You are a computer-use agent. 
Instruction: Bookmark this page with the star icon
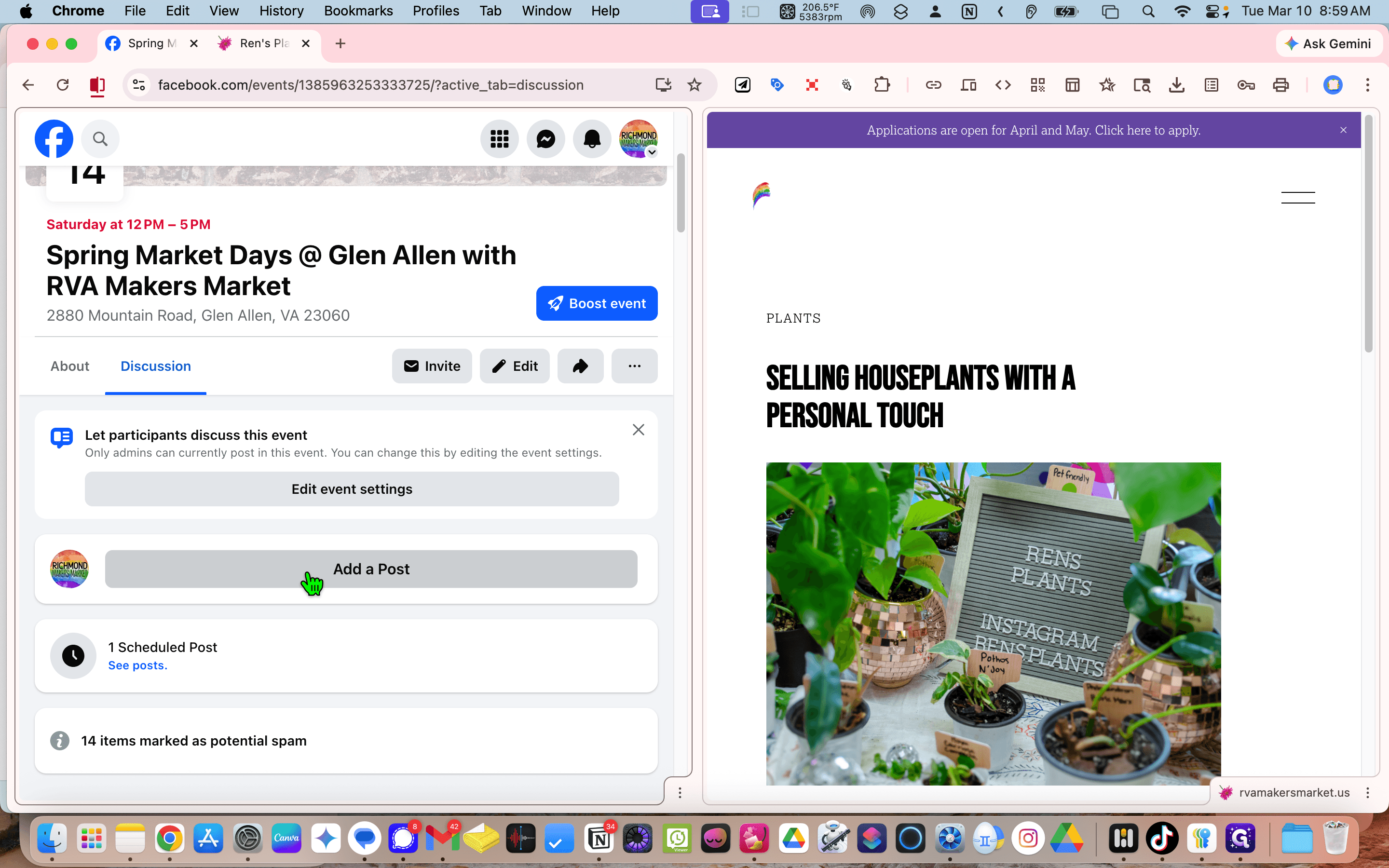694,85
